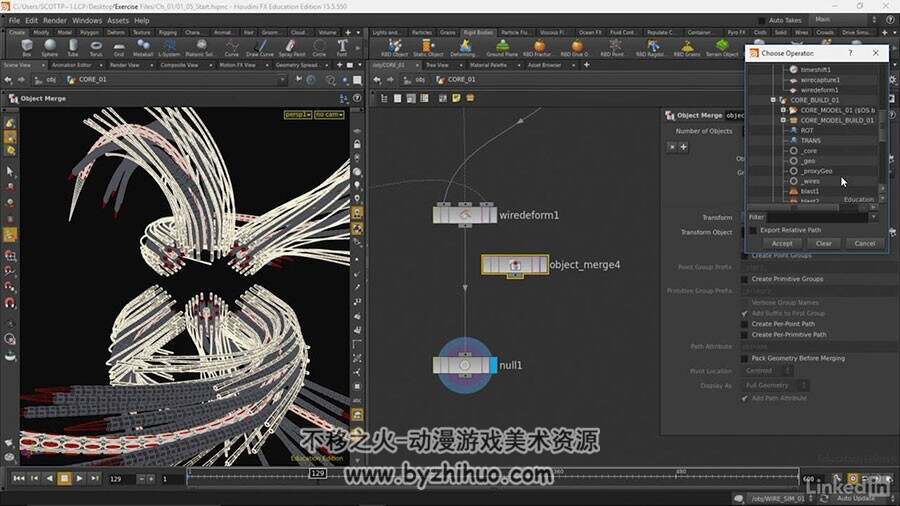Image resolution: width=900 pixels, height=506 pixels.
Task: Click Accept in Choose Operator dialog
Action: pos(782,243)
